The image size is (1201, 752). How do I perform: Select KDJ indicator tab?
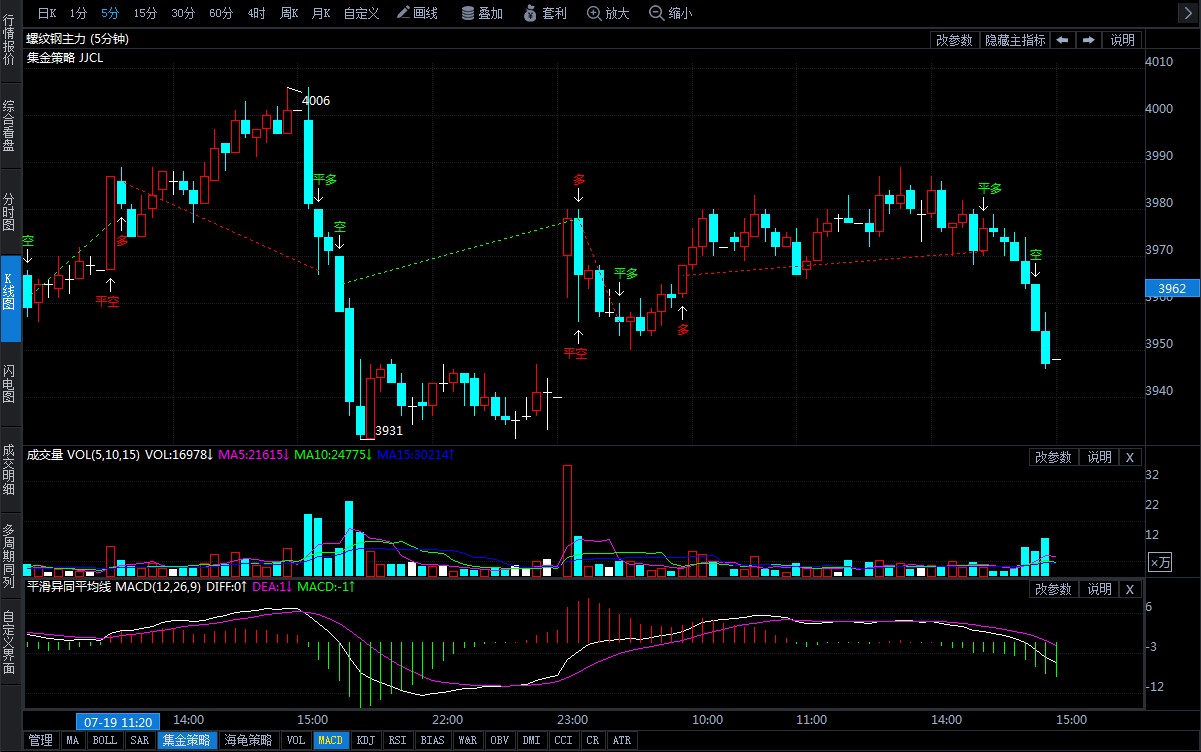(x=366, y=741)
